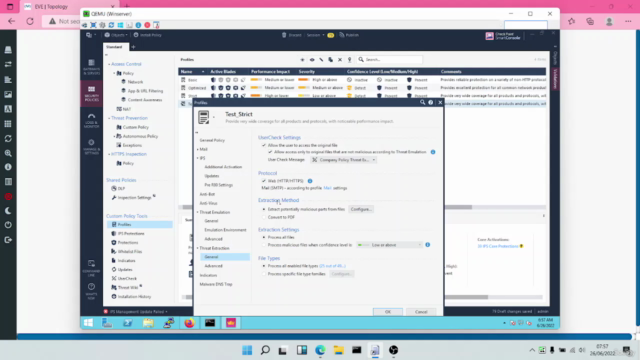The height and width of the screenshot is (360, 640).
Task: Open Microsoft Edge on the host taskbar
Action: coord(320,350)
